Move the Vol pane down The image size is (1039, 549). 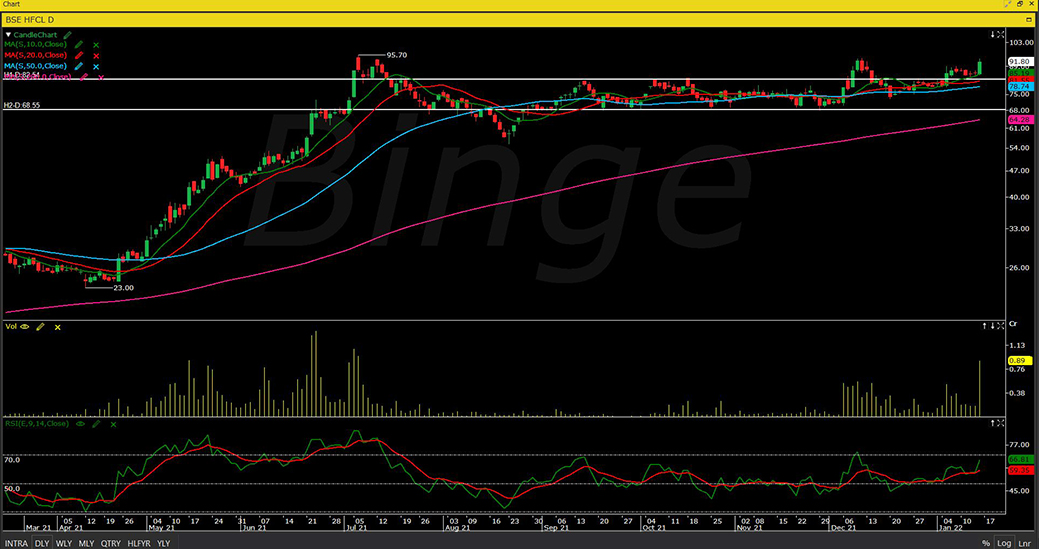point(993,325)
